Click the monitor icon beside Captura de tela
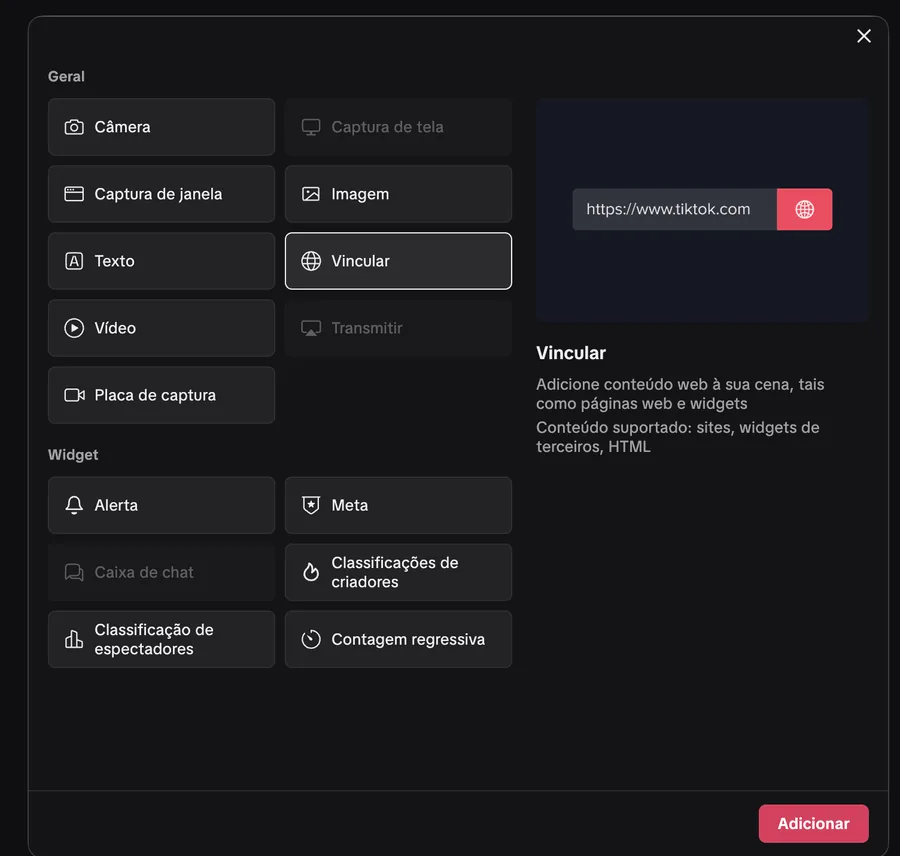Screen dimensions: 900x856 tap(311, 127)
